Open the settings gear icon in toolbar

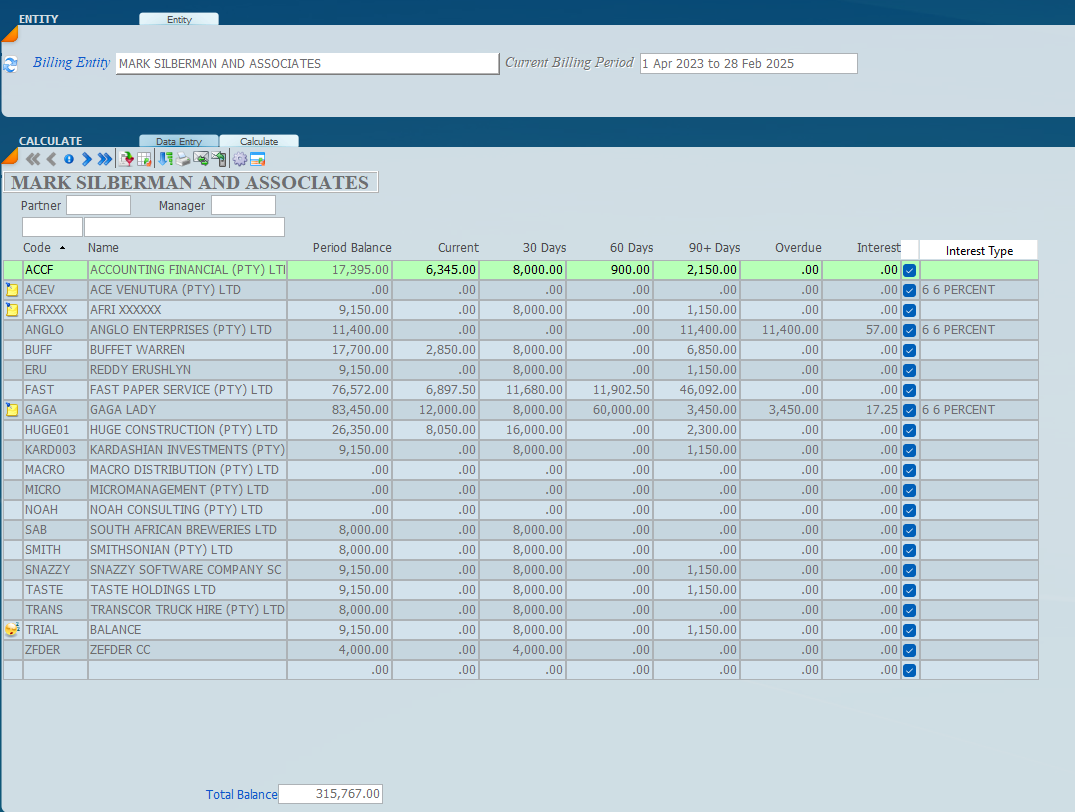pyautogui.click(x=239, y=159)
